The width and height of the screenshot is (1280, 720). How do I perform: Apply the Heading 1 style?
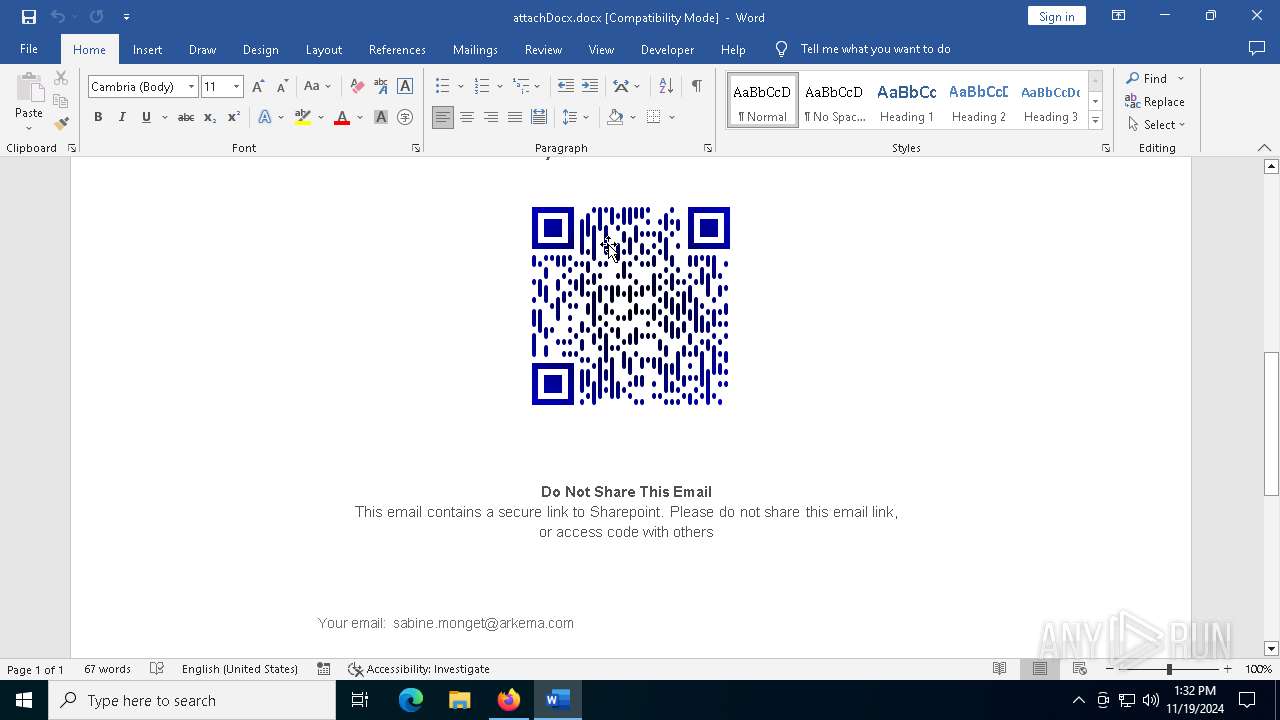[x=906, y=101]
